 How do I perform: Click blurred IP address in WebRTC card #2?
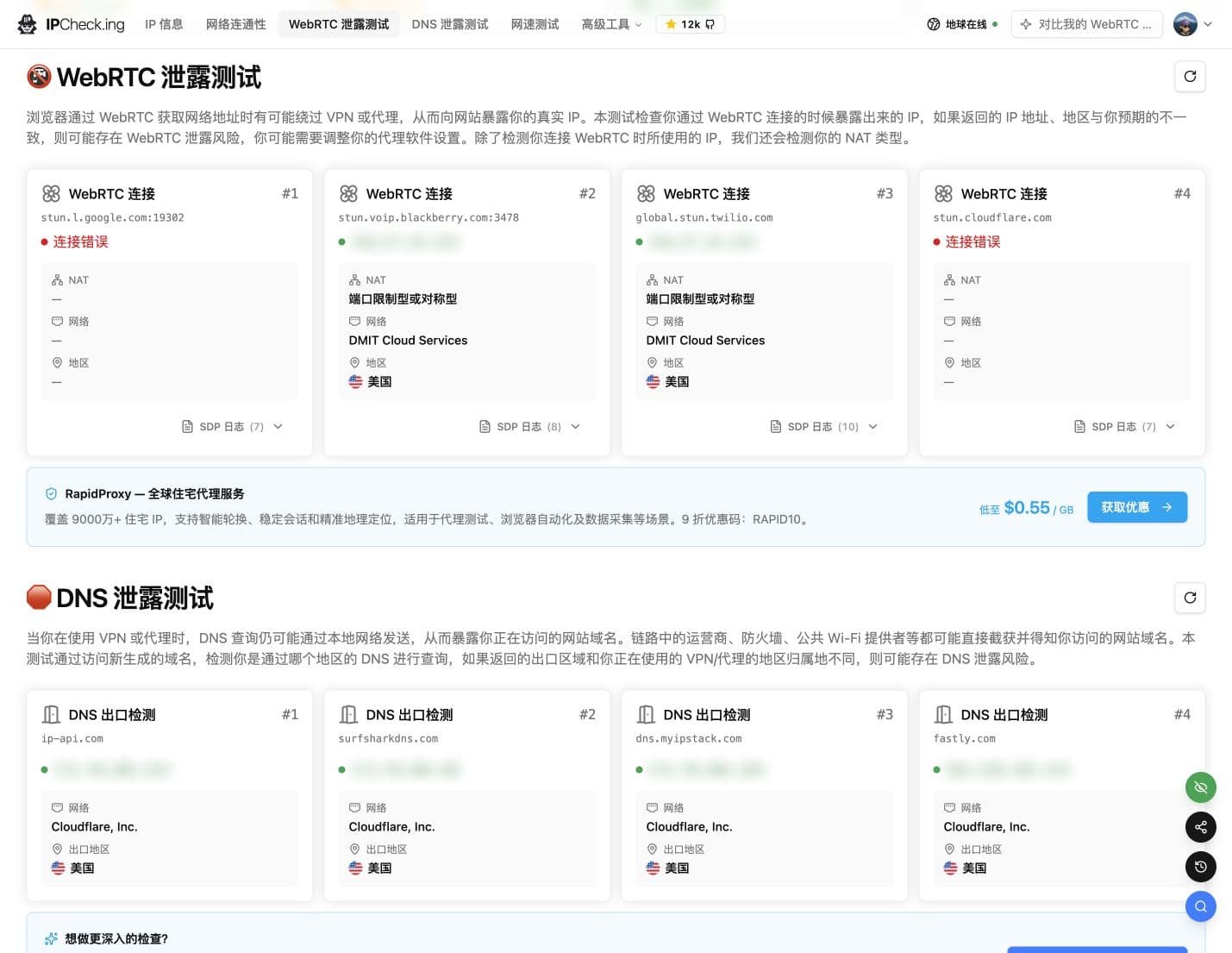coord(406,242)
